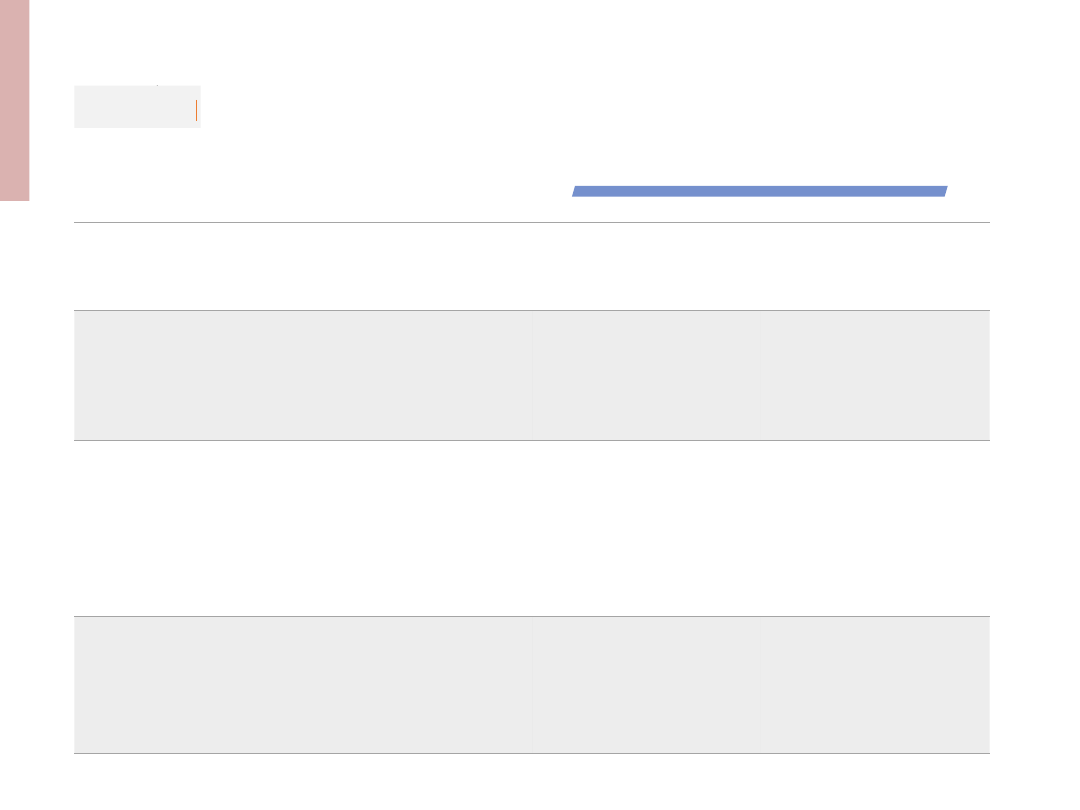Select left cell of the lower gray row

[303, 685]
